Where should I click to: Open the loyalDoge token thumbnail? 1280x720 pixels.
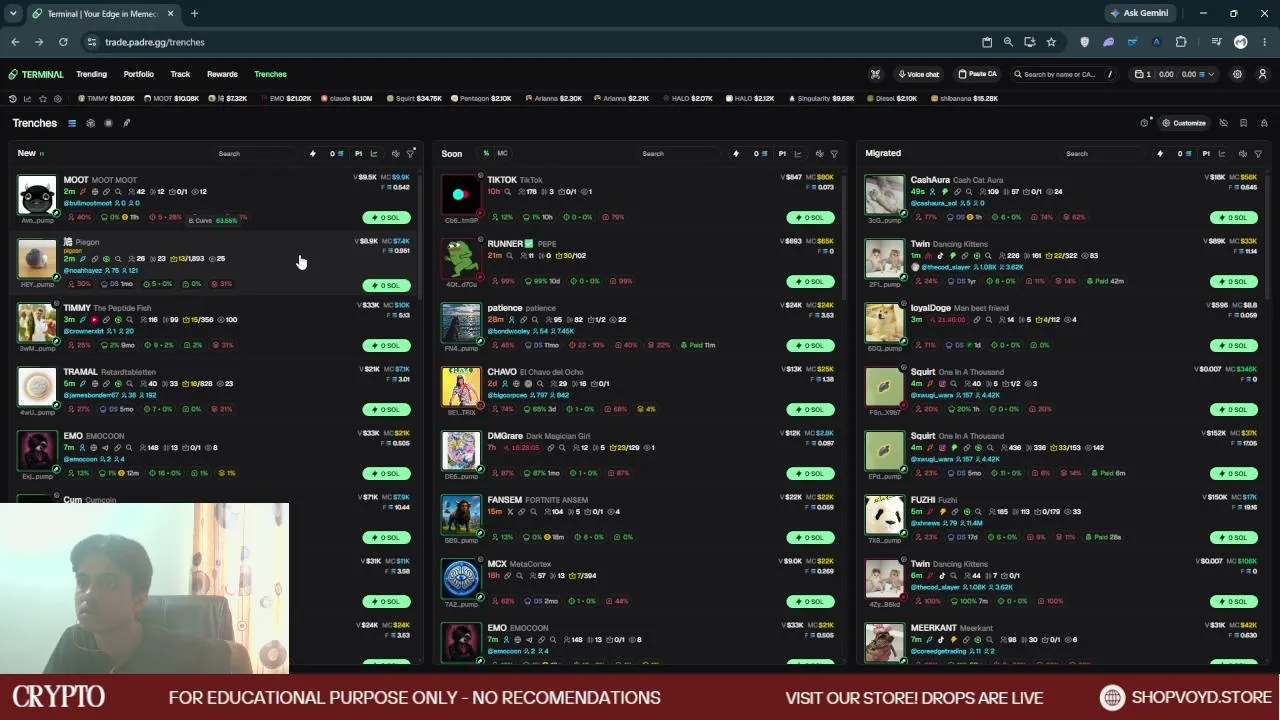click(884, 323)
